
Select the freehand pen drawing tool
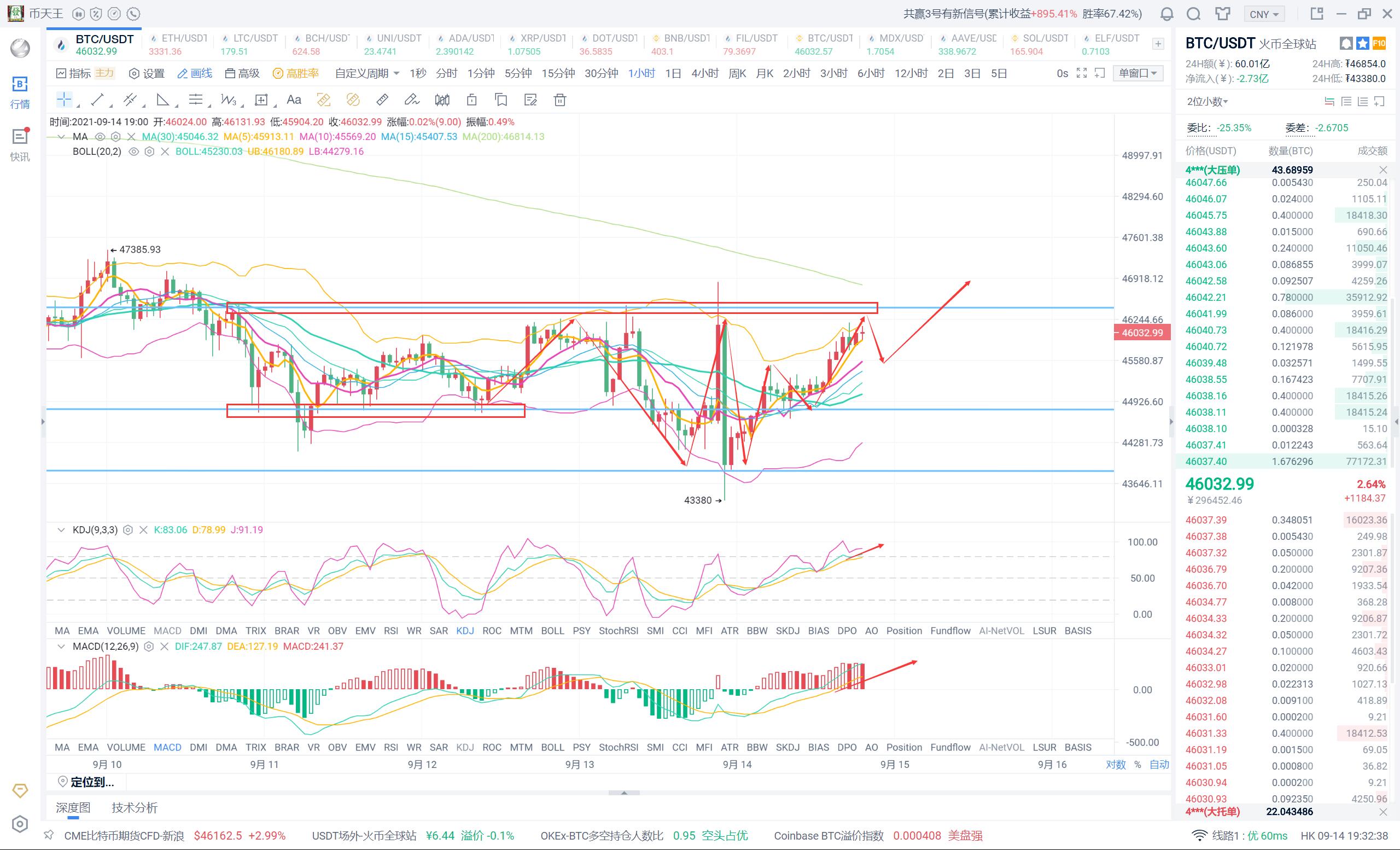click(x=411, y=100)
